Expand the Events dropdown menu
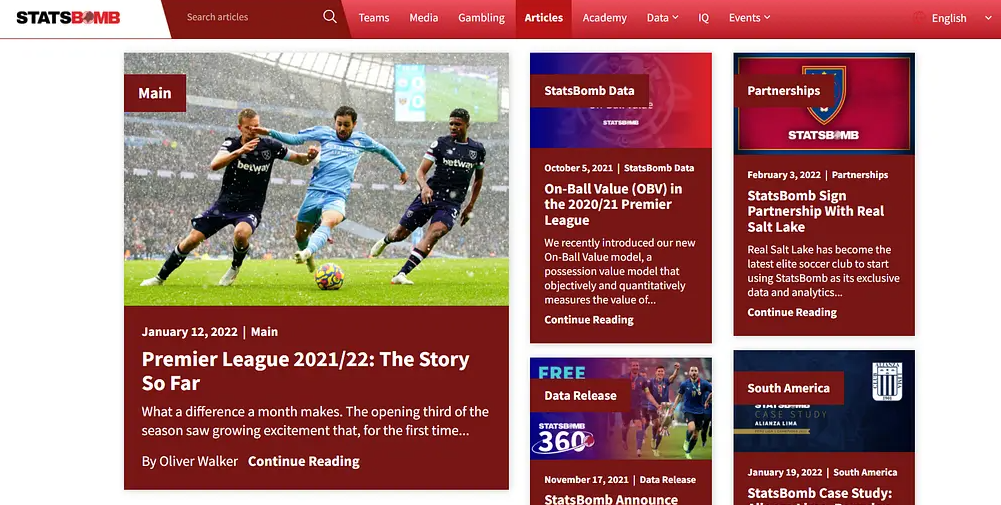1001x505 pixels. tap(749, 18)
